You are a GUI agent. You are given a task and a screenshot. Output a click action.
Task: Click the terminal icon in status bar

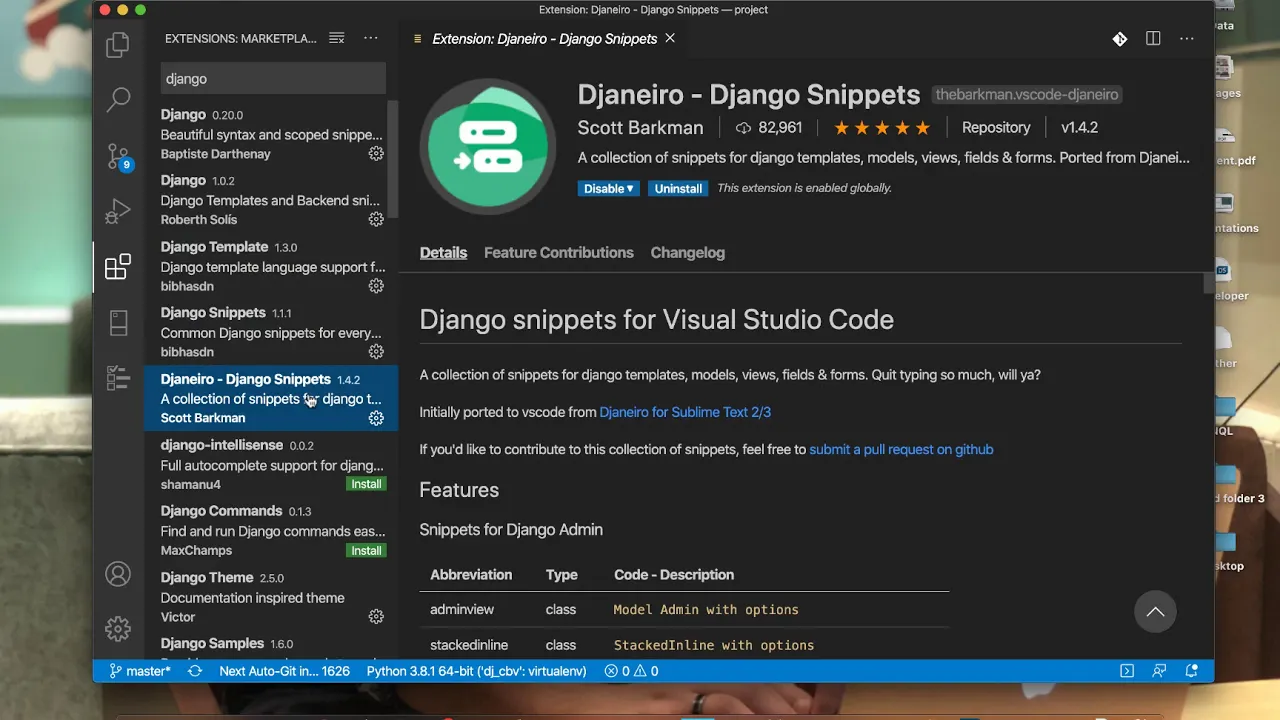[x=1127, y=671]
